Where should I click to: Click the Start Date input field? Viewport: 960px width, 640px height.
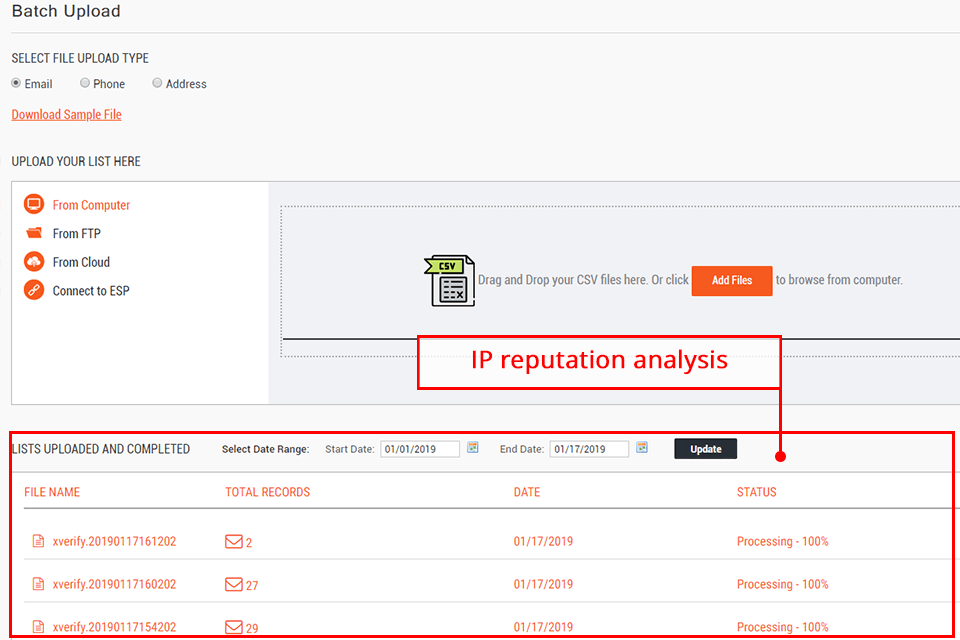coord(419,449)
